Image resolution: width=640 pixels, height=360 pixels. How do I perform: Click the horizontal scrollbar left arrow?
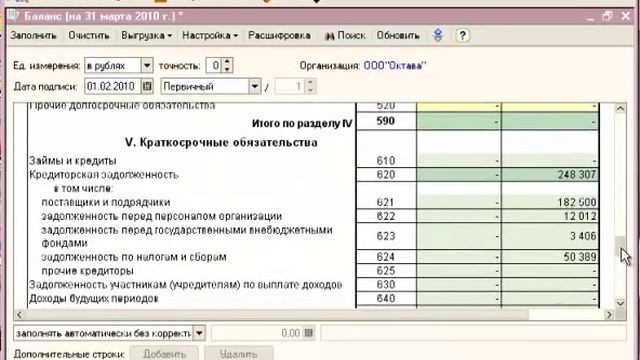[19, 314]
